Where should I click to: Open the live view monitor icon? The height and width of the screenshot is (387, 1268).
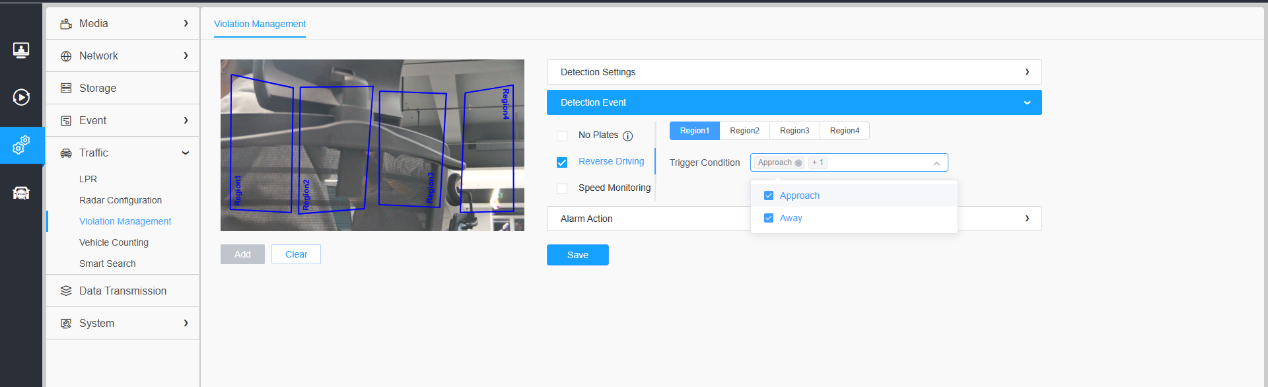tap(21, 49)
